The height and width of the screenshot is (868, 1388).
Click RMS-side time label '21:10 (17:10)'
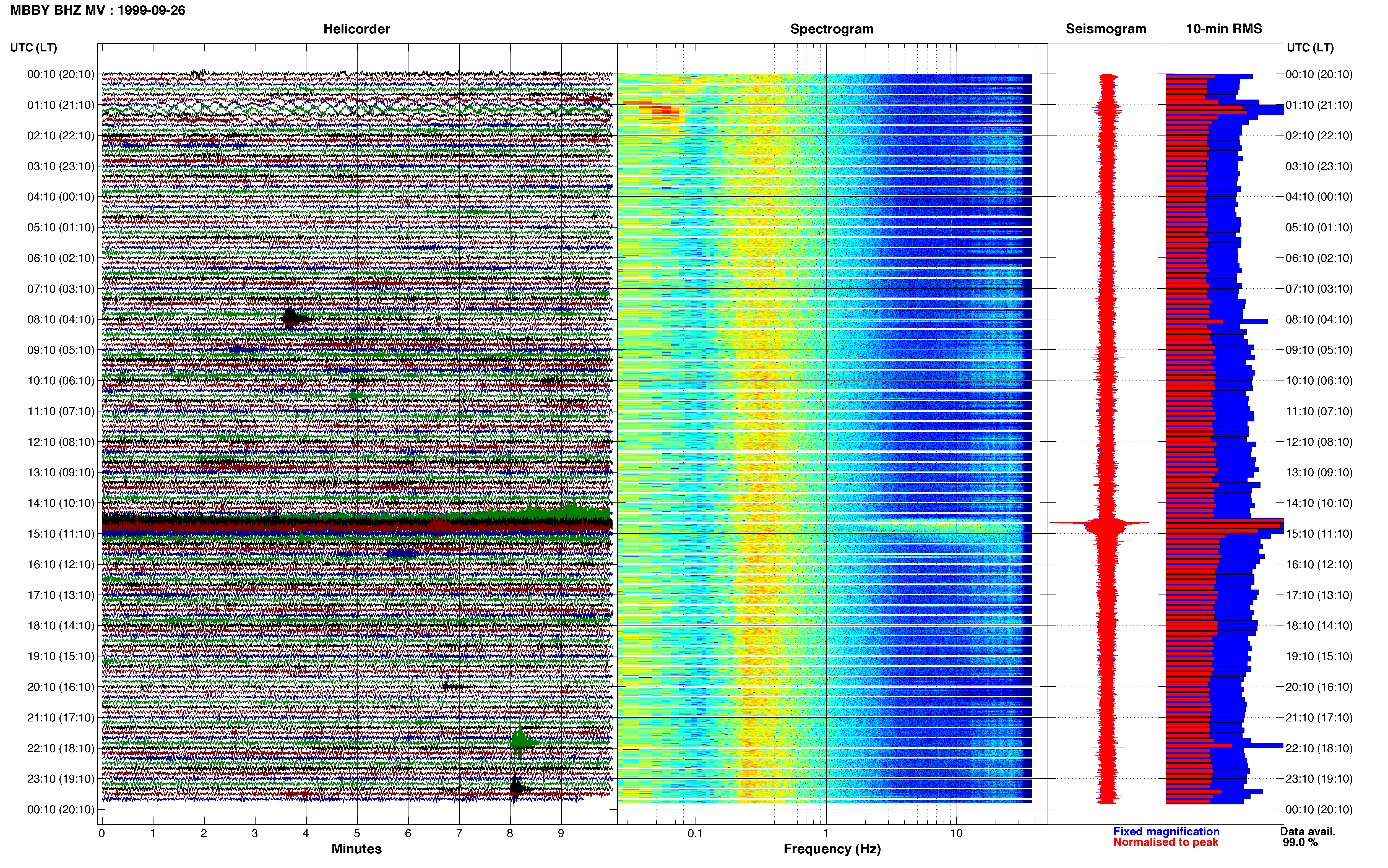click(x=1319, y=718)
